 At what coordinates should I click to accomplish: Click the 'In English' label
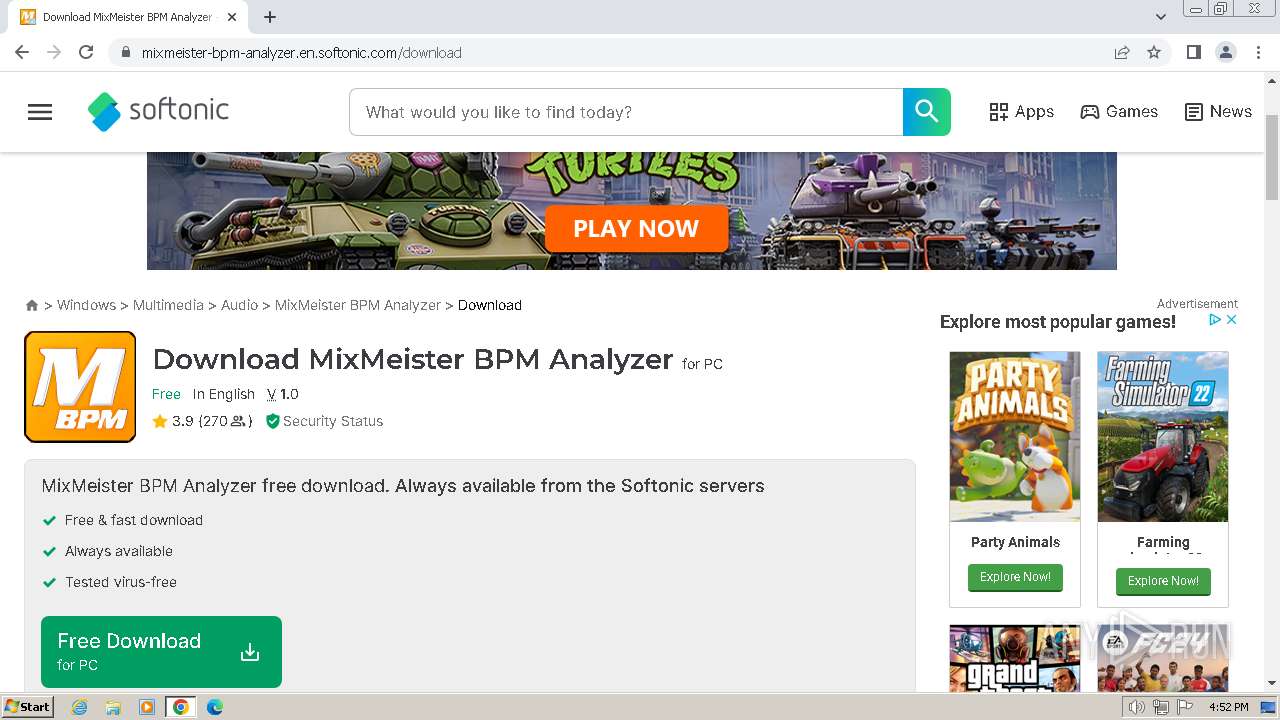(224, 394)
